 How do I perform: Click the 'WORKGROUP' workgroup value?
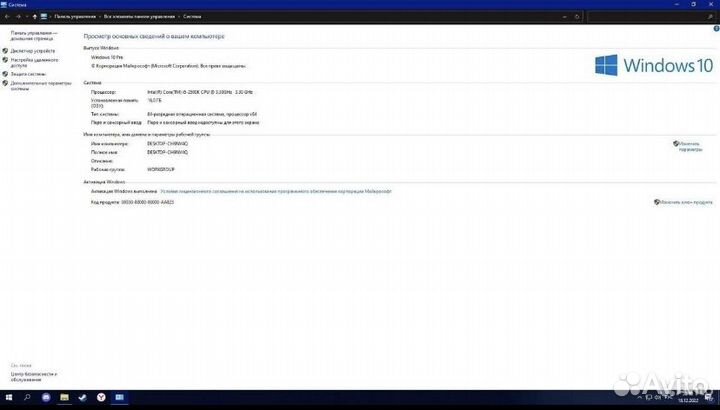point(161,169)
